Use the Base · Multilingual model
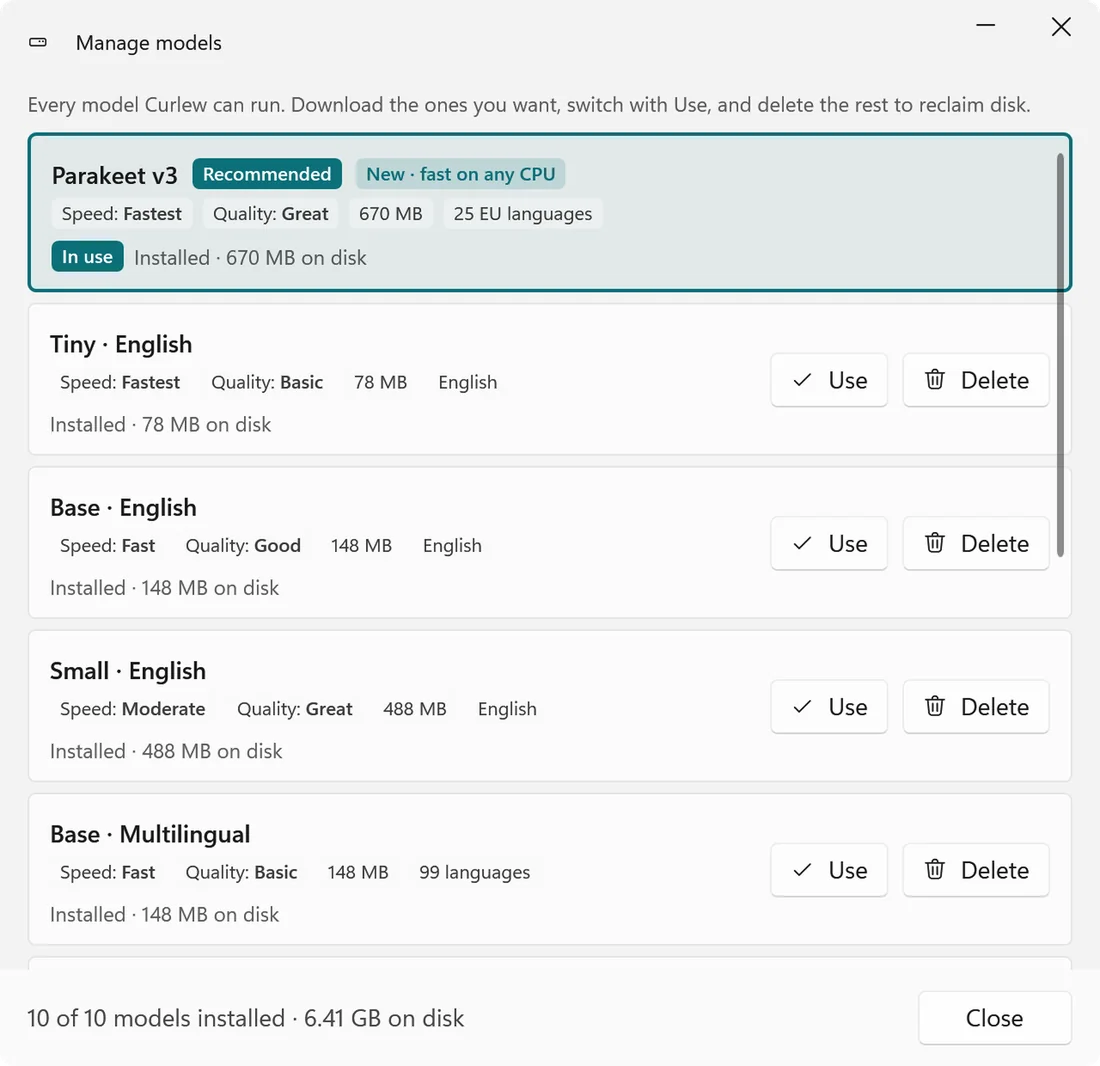This screenshot has height=1066, width=1100. (x=829, y=870)
